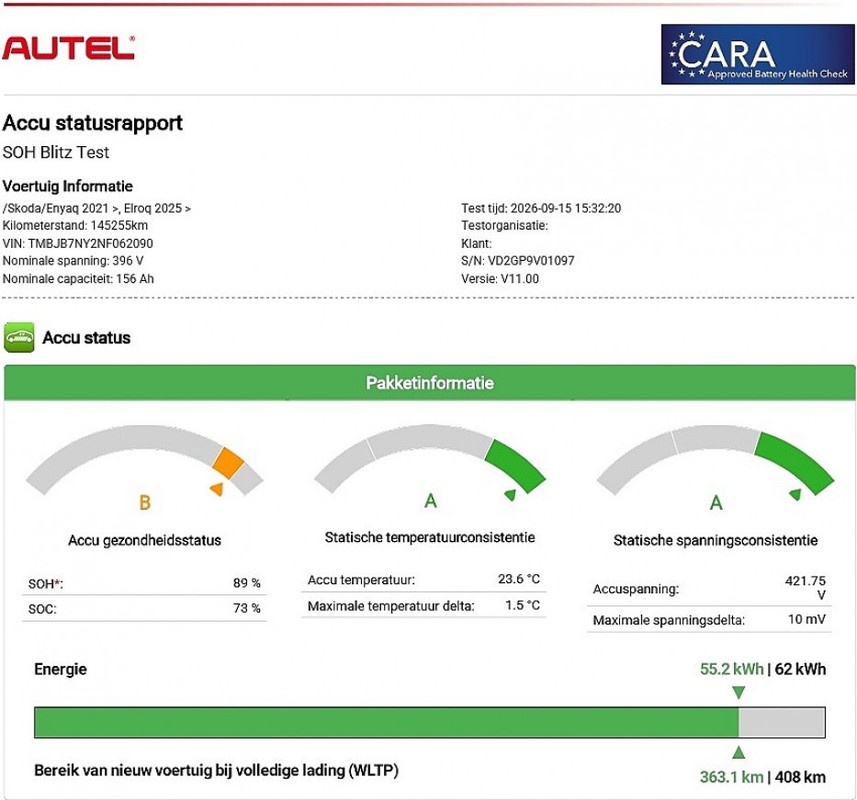The width and height of the screenshot is (857, 800).
Task: Click the green filled part of energy bar
Action: pyautogui.click(x=386, y=722)
